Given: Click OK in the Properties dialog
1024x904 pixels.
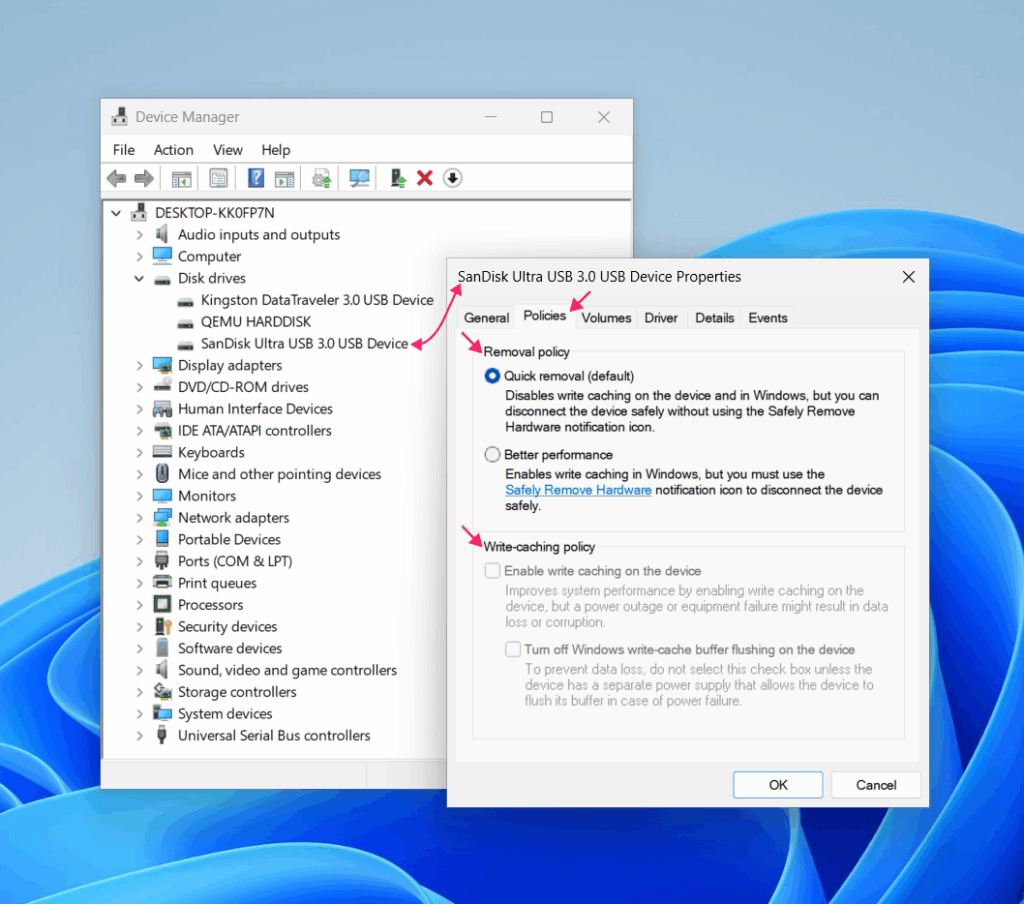Looking at the screenshot, I should pyautogui.click(x=778, y=784).
